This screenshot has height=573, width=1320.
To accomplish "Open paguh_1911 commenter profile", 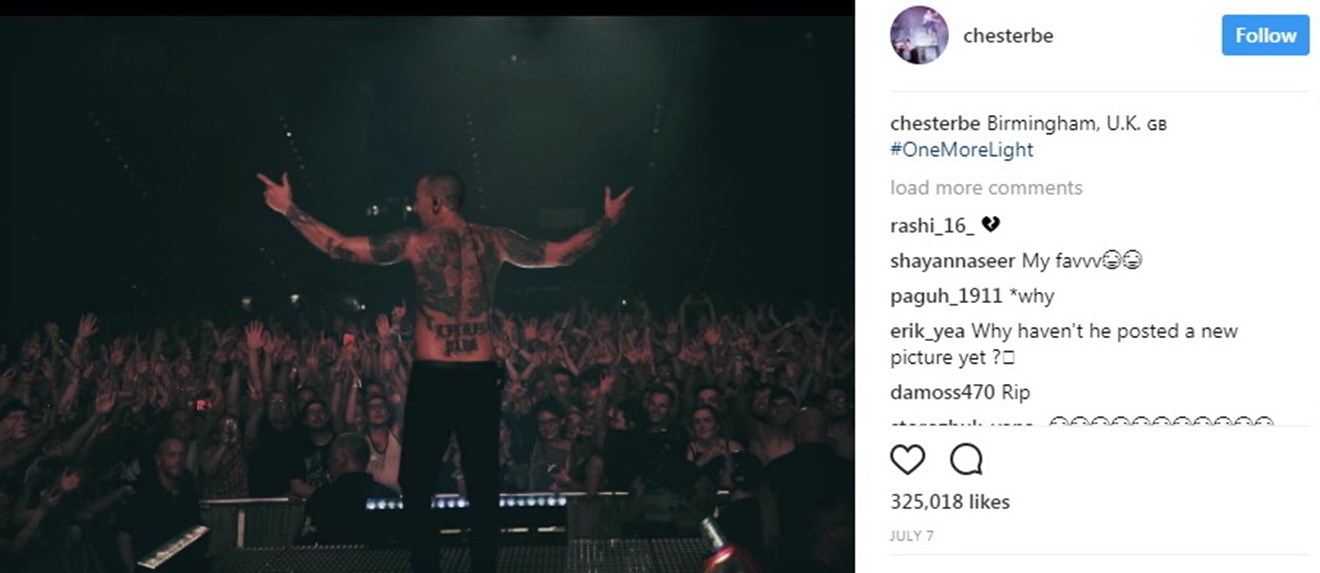I will (946, 296).
